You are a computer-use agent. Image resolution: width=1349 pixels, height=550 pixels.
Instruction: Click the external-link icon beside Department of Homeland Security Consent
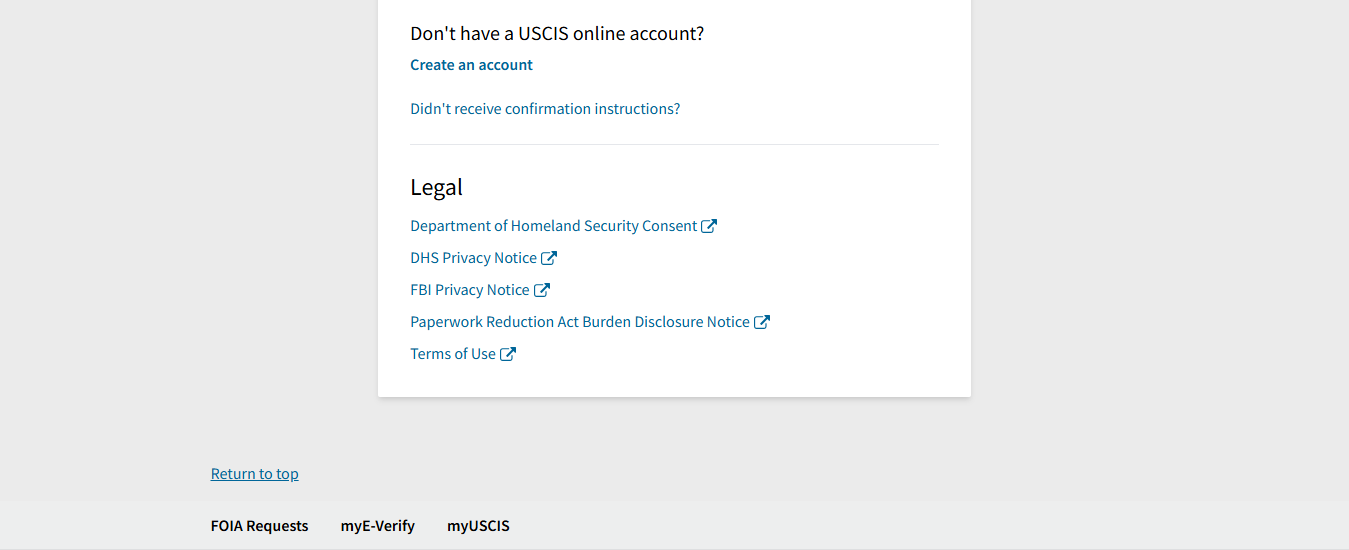(709, 226)
